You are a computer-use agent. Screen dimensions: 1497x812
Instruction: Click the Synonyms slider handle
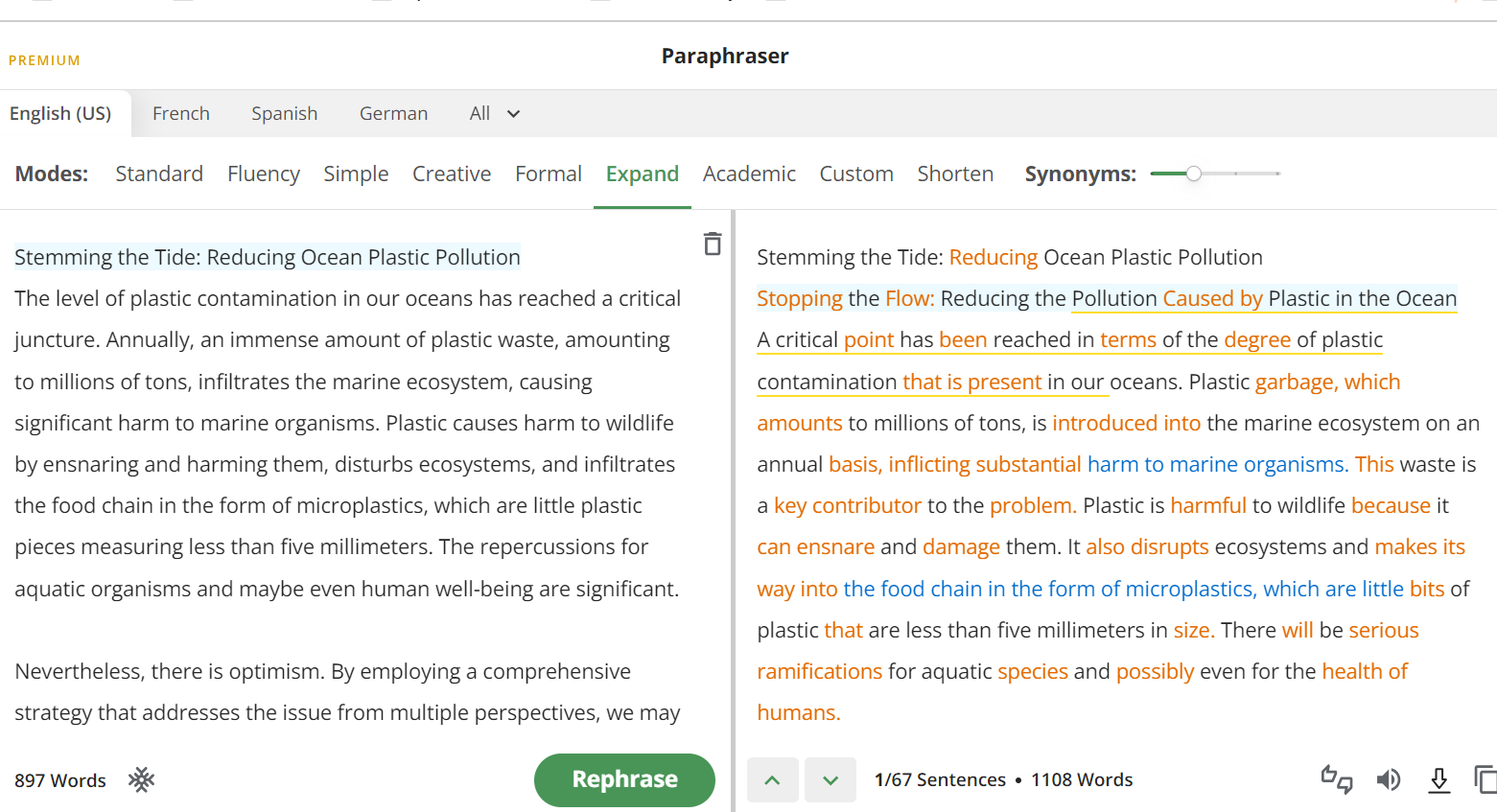1193,174
